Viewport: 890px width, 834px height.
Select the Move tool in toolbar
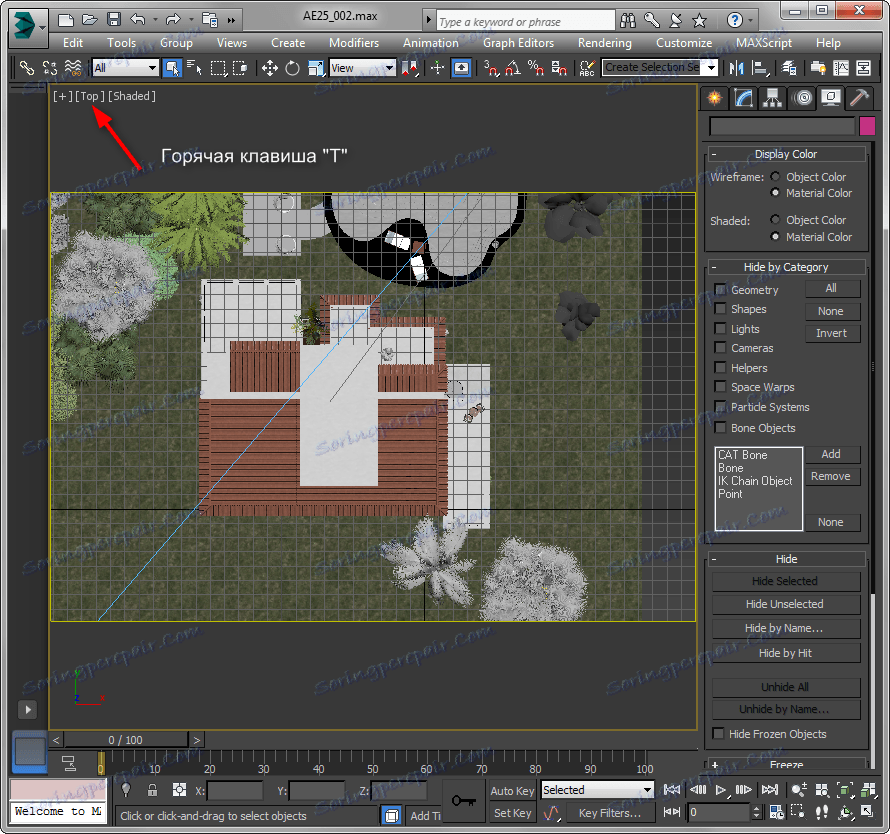pos(269,68)
